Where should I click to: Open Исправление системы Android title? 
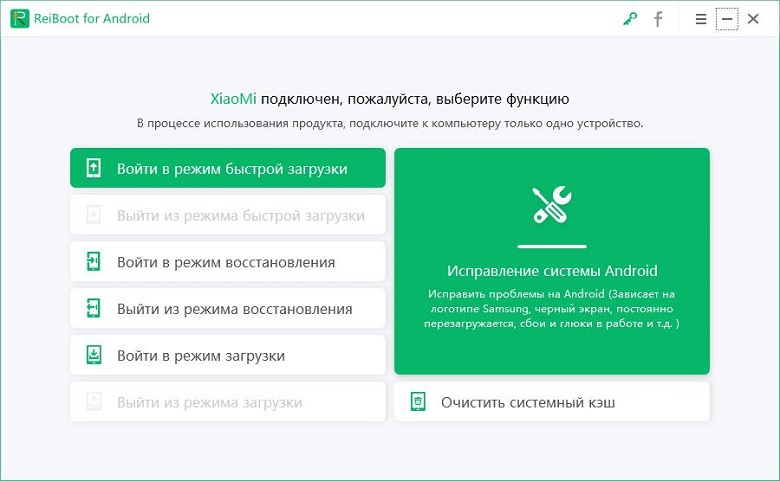click(x=552, y=271)
